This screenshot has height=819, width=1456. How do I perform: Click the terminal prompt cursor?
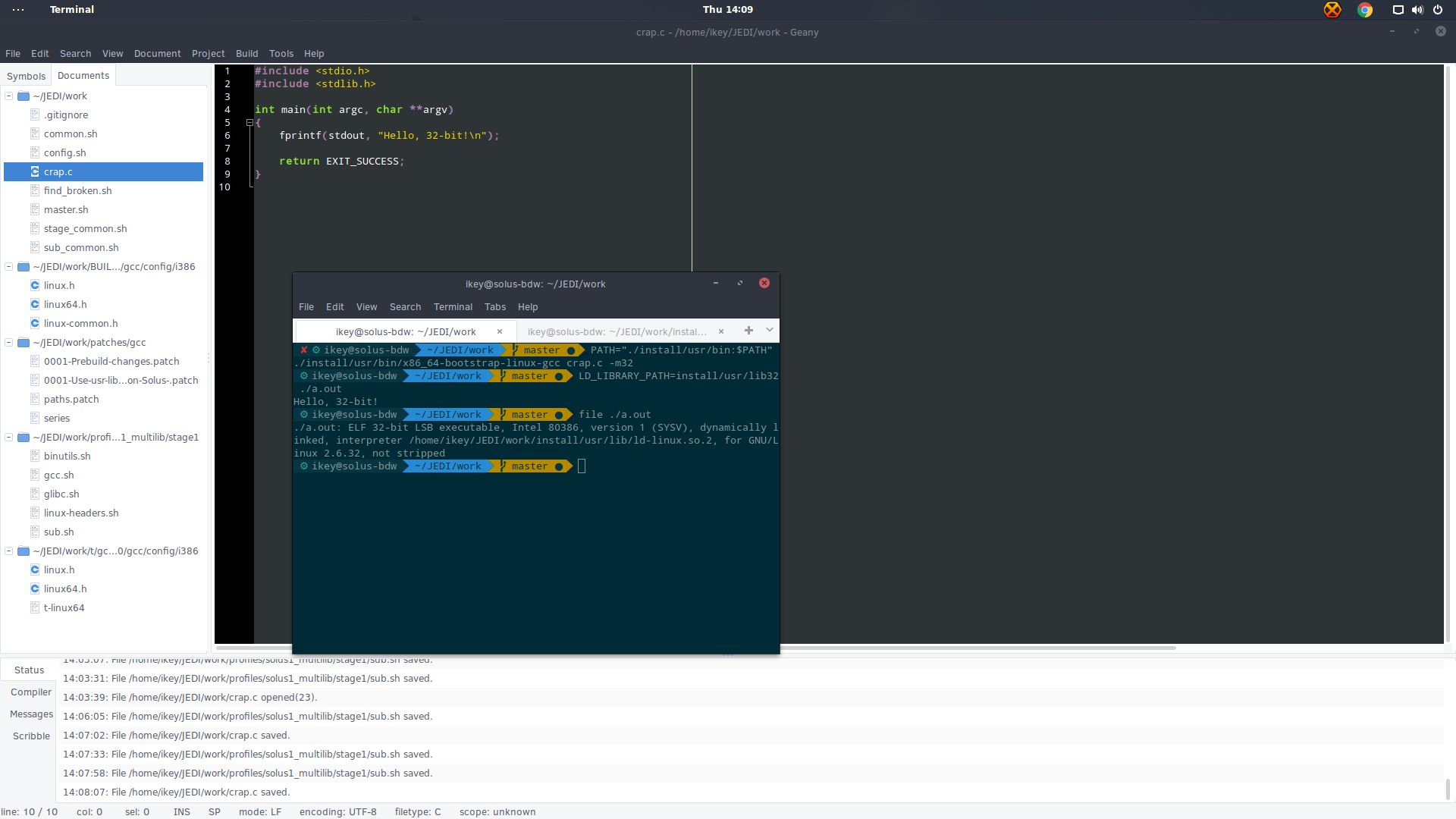point(582,466)
